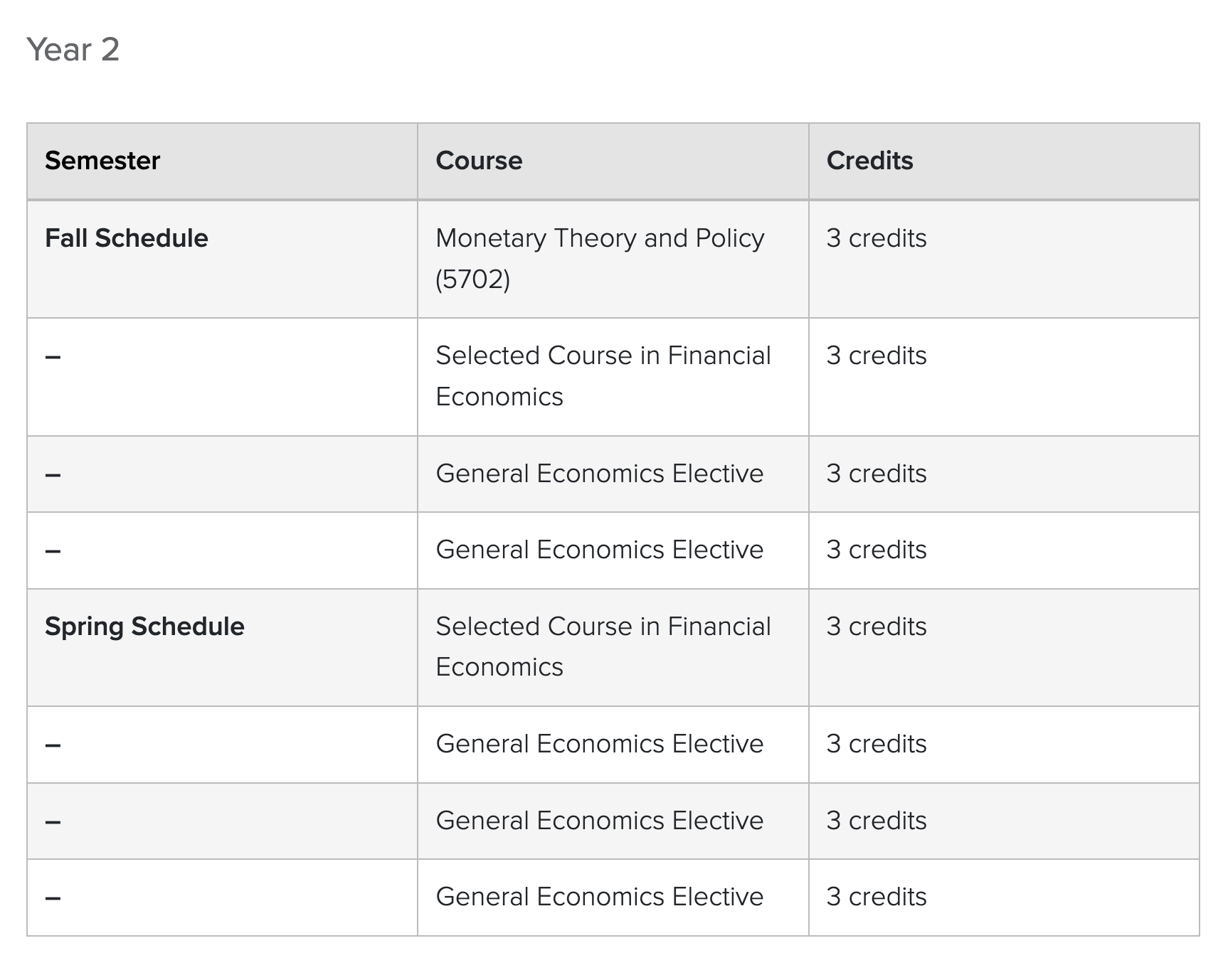Screen dimensions: 1228x980
Task: Click the credits for Monetary Theory and Policy
Action: click(x=877, y=238)
